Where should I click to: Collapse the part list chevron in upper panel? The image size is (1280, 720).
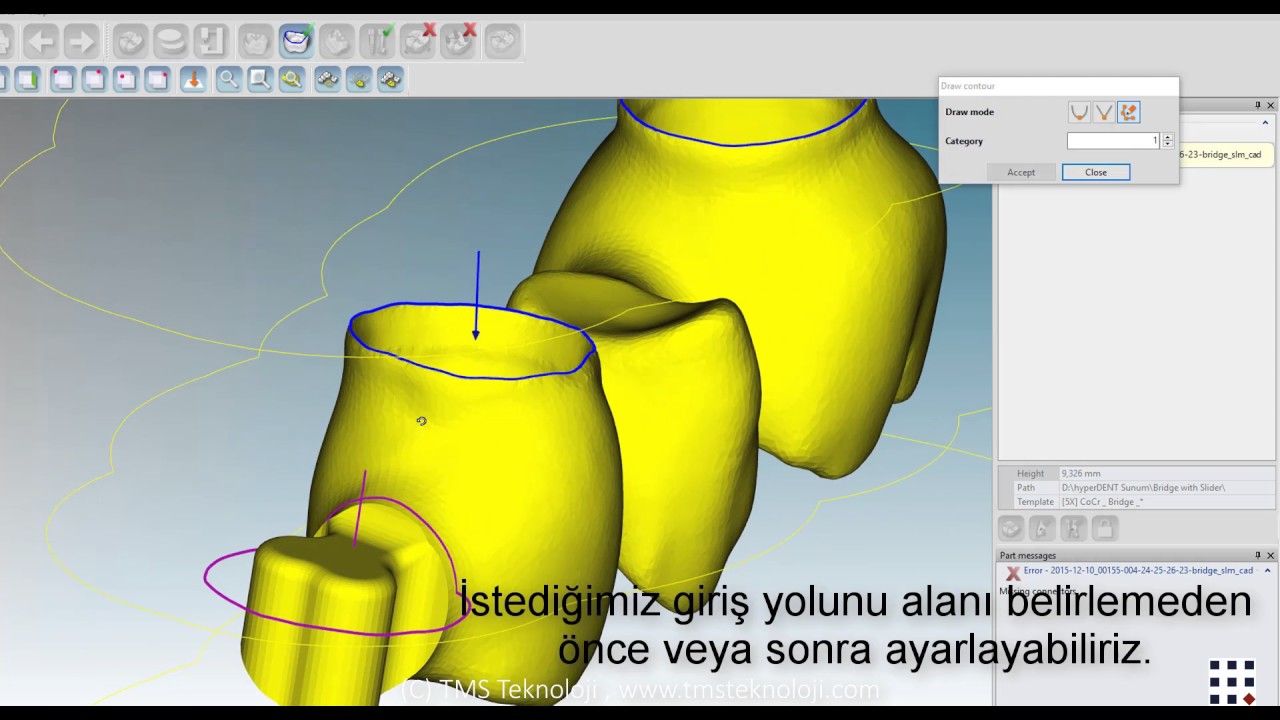point(1265,123)
